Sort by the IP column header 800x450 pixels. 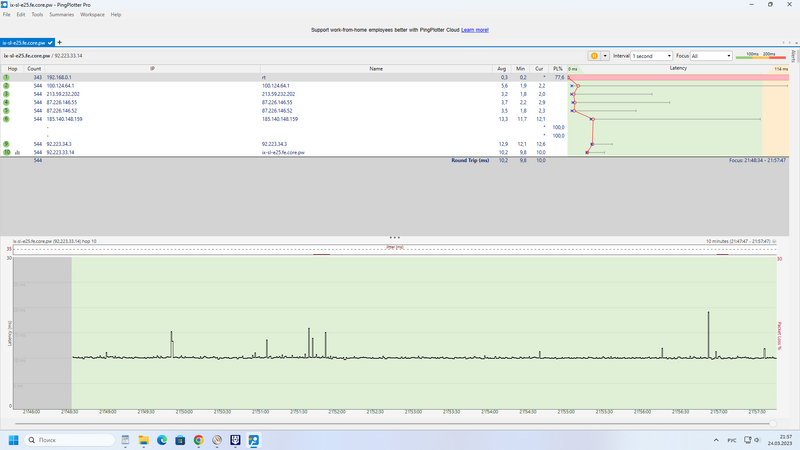point(152,68)
